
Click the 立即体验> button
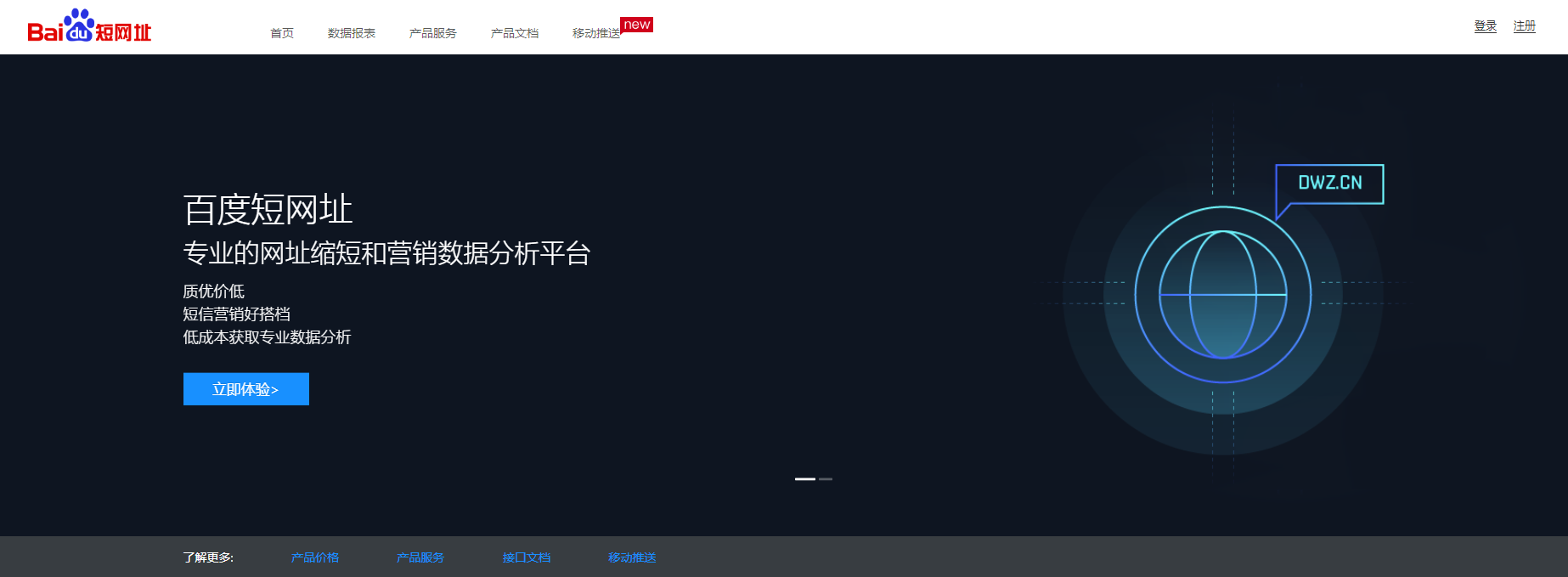pos(246,389)
